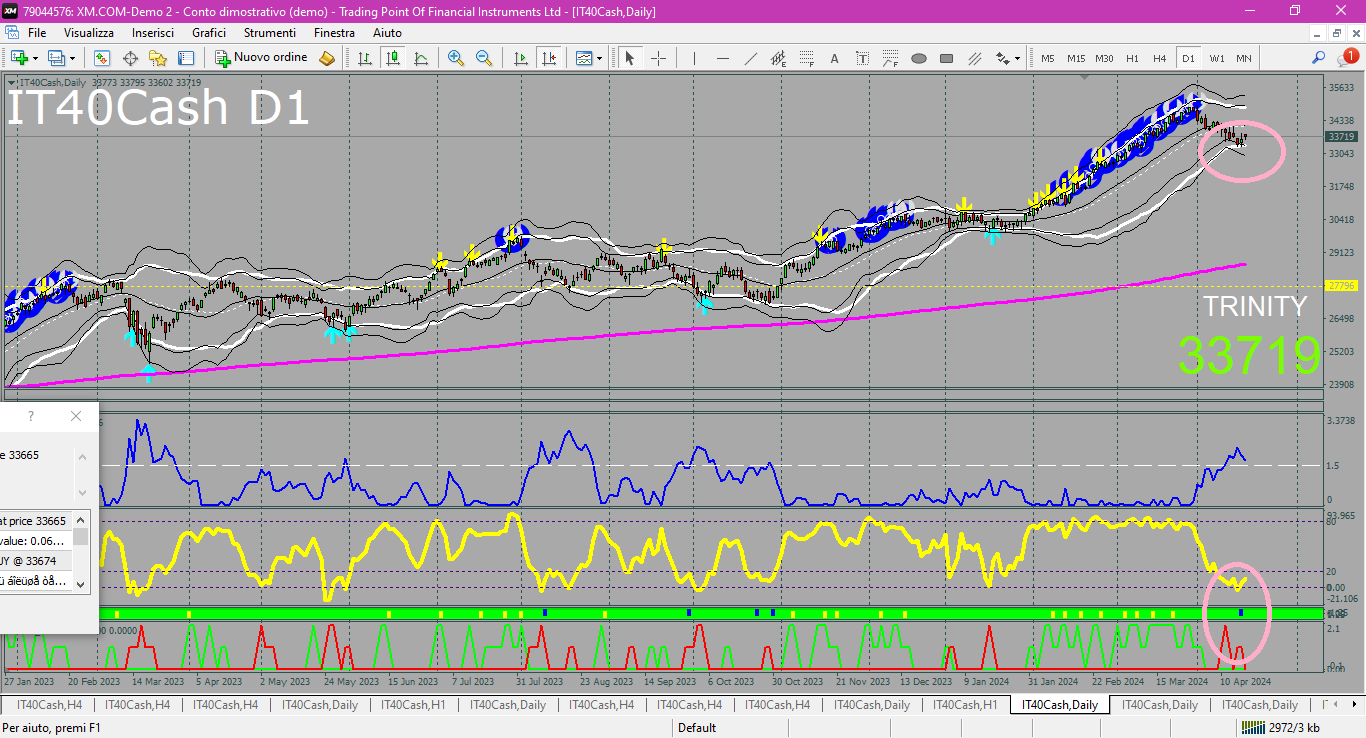Screen dimensions: 1366x738
Task: Select the standard cursor arrow tool
Action: (630, 58)
